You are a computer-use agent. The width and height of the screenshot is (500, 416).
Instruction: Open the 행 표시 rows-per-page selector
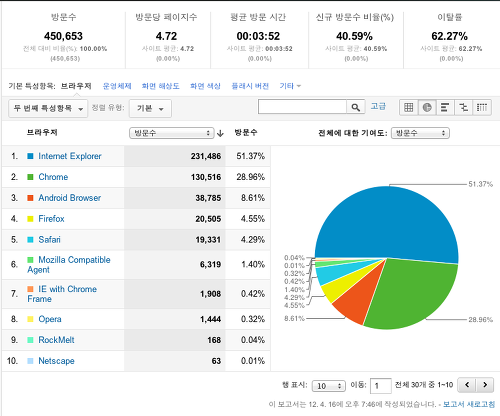329,386
